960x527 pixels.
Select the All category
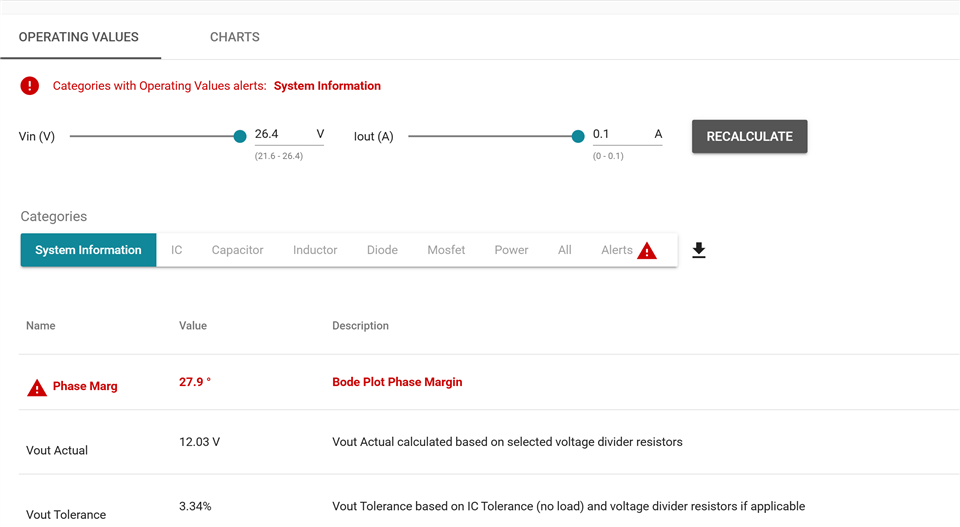pyautogui.click(x=565, y=250)
